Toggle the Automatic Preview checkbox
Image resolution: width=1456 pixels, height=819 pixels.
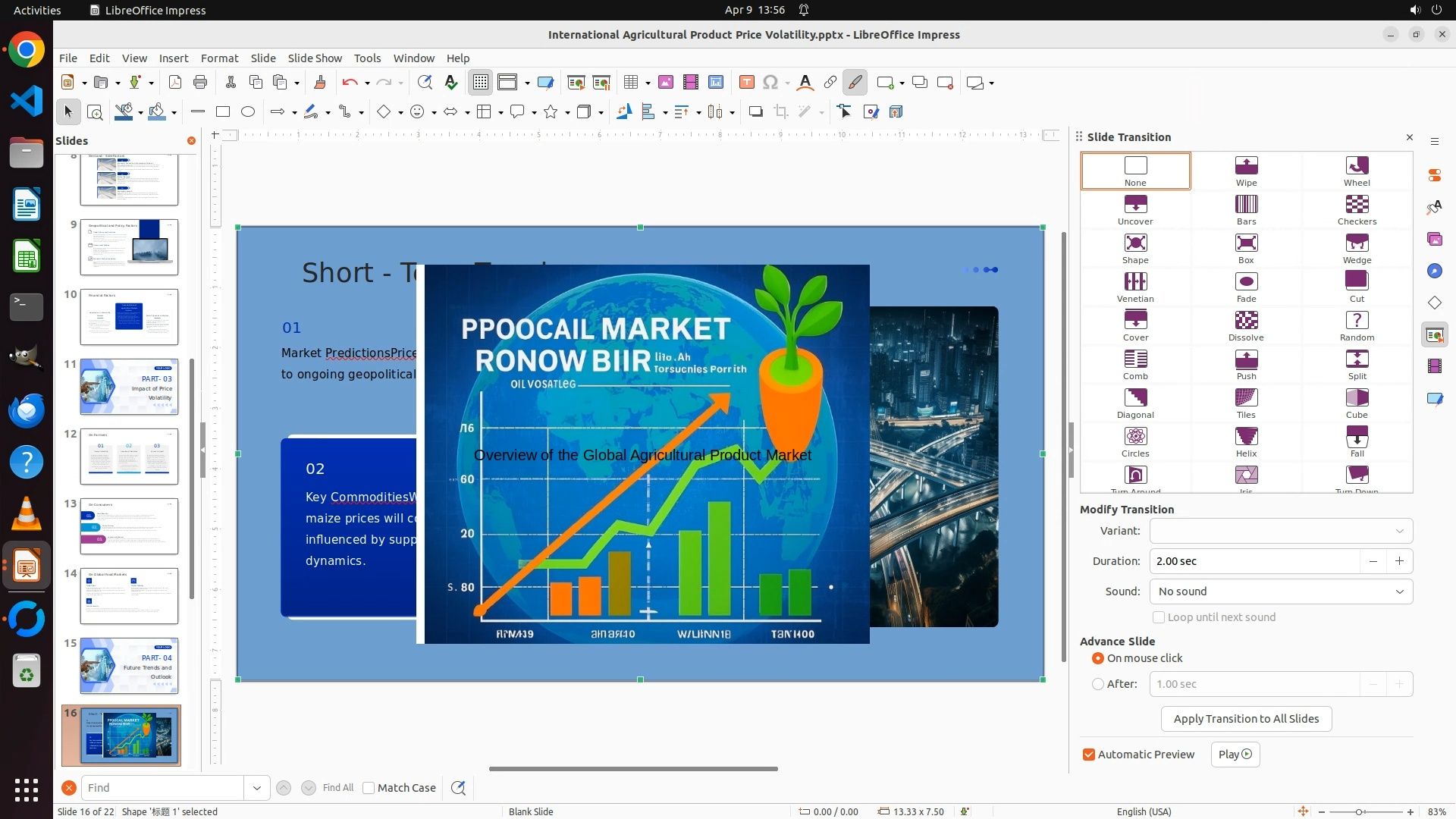tap(1089, 755)
